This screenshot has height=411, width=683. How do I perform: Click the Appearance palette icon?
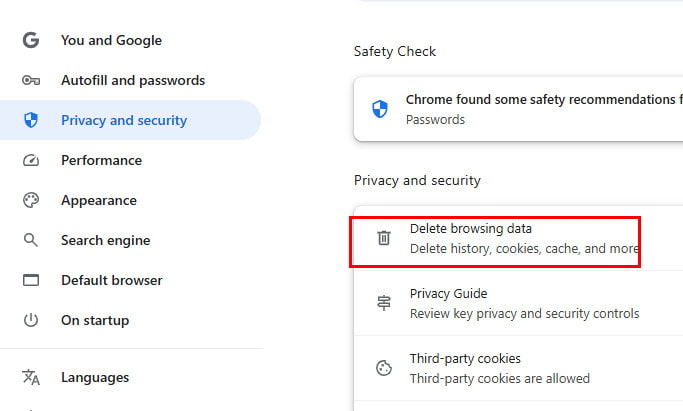31,200
